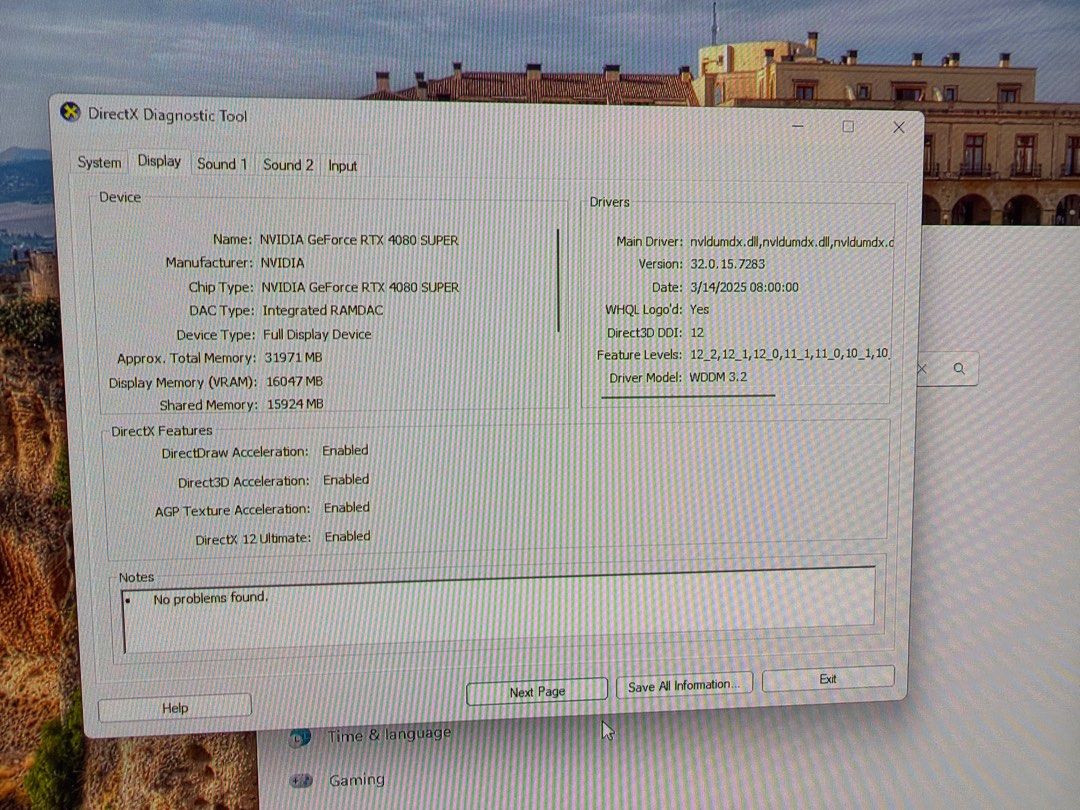Viewport: 1080px width, 810px height.
Task: Click the Next Page button
Action: [x=537, y=692]
